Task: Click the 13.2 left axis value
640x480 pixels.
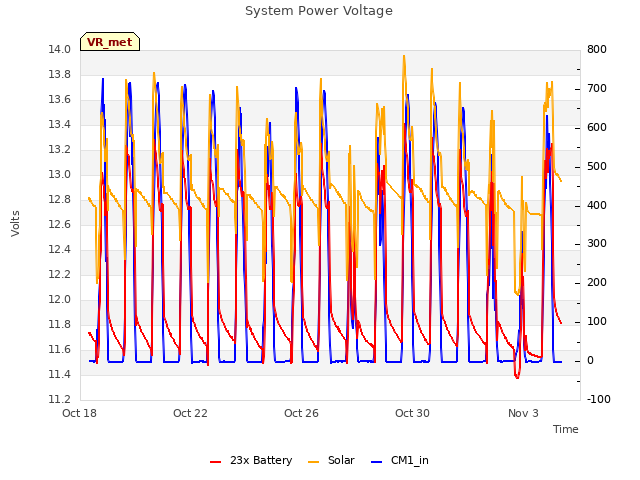Action: coord(60,149)
